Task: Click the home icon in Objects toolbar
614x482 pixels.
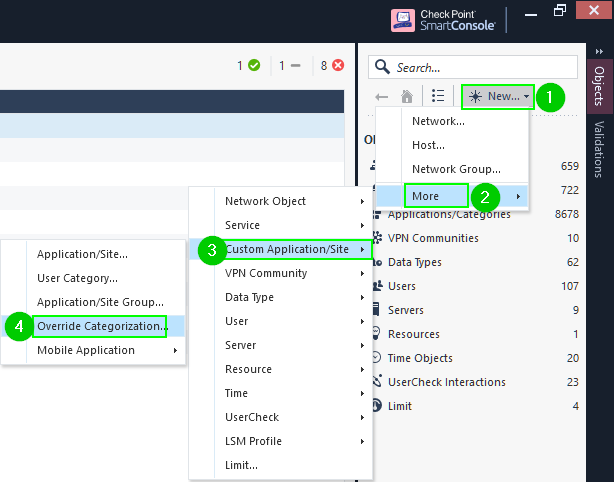Action: tap(407, 96)
